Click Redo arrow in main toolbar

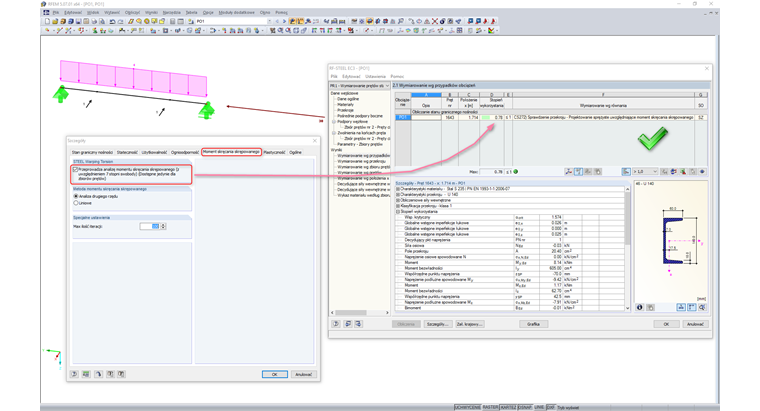[120, 21]
